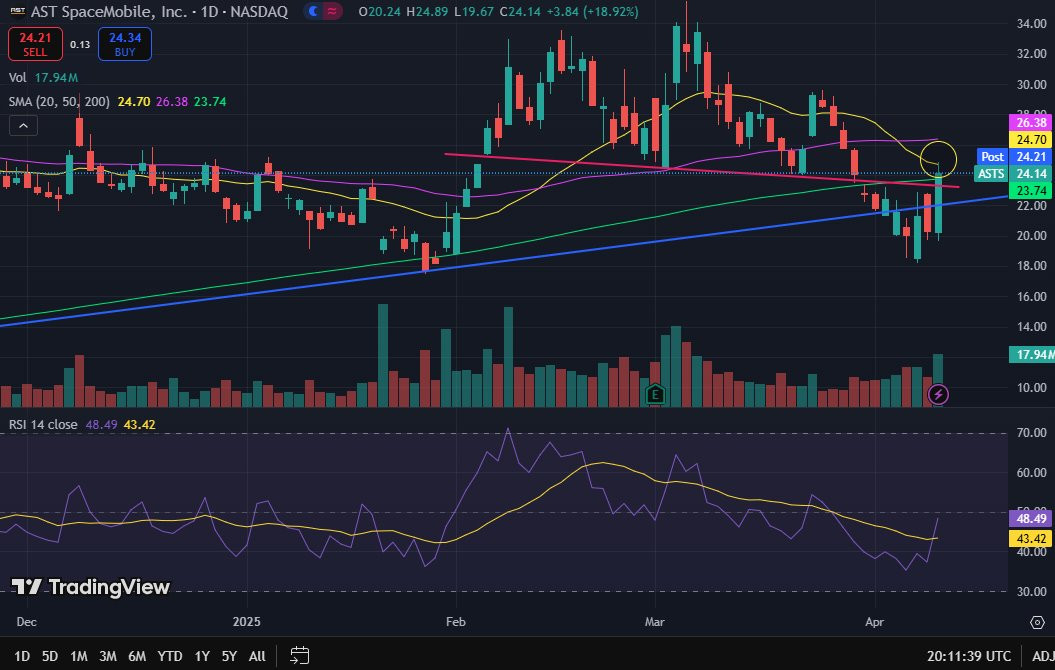Click the RSI 14 close indicator label
Screen dimensions: 1055x670
(43, 424)
